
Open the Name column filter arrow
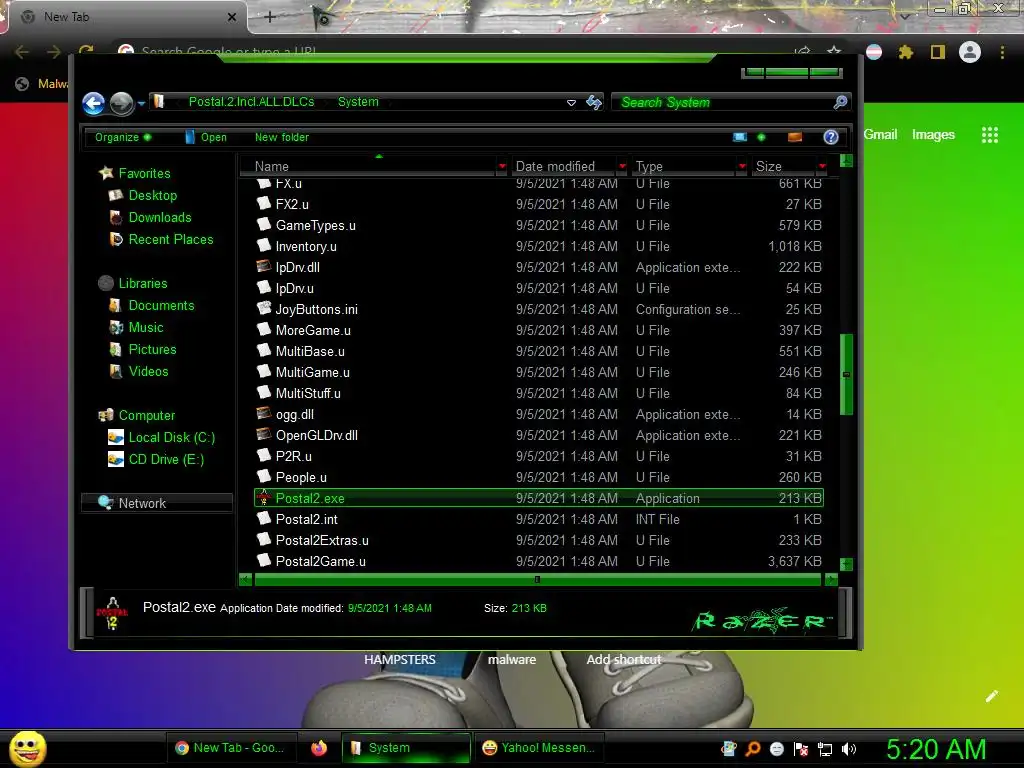coord(502,167)
